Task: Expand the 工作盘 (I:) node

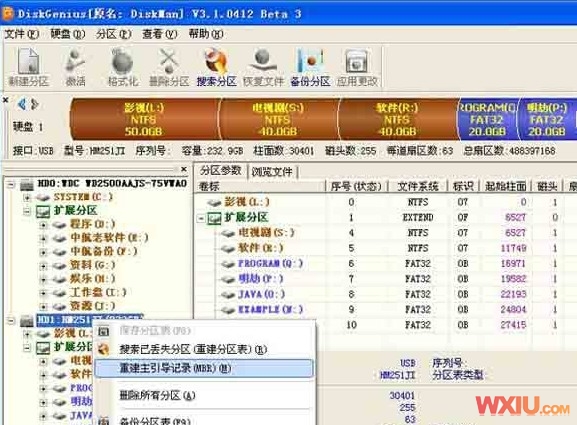Action: click(43, 293)
